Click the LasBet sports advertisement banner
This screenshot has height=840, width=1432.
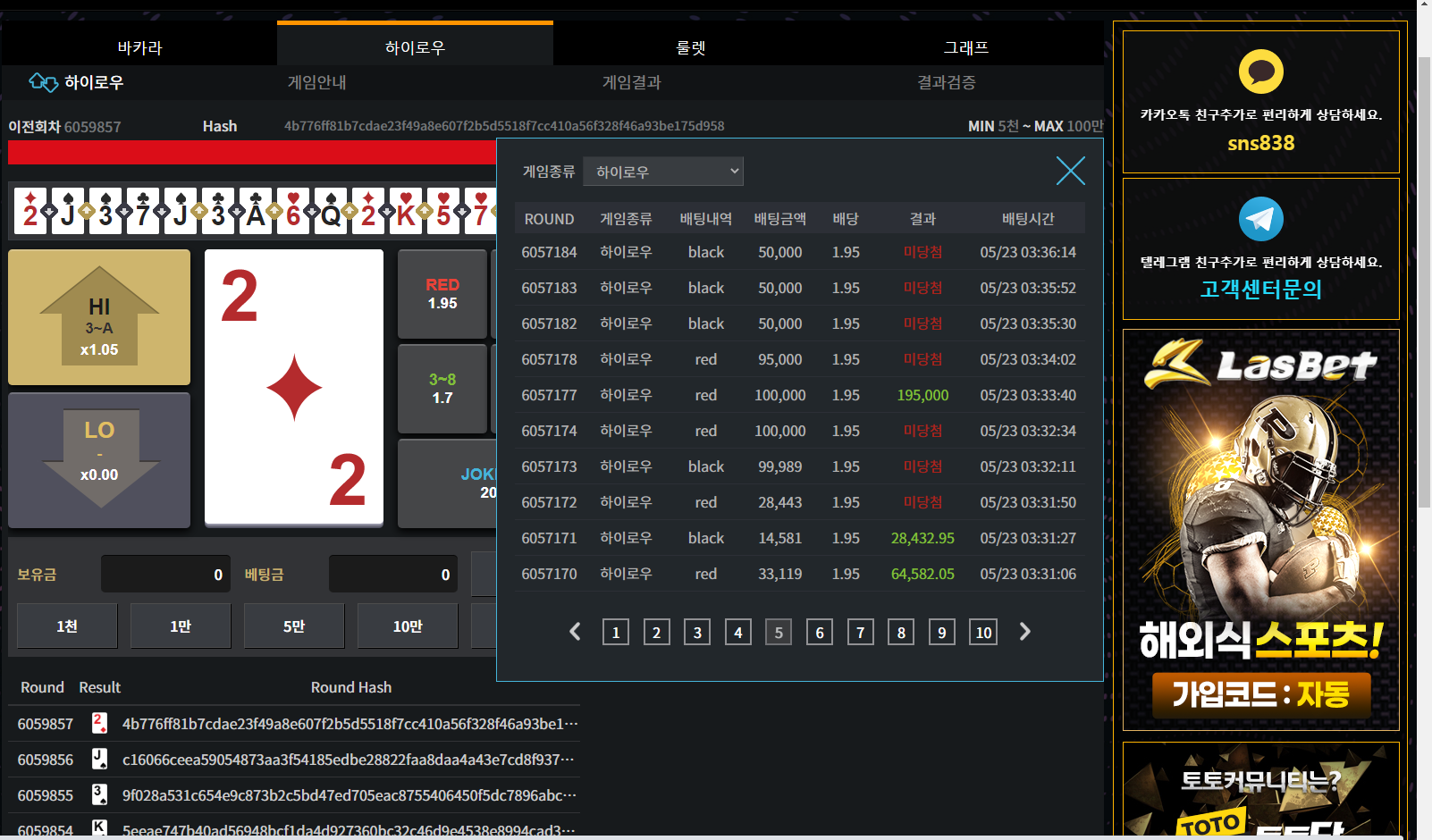point(1260,529)
